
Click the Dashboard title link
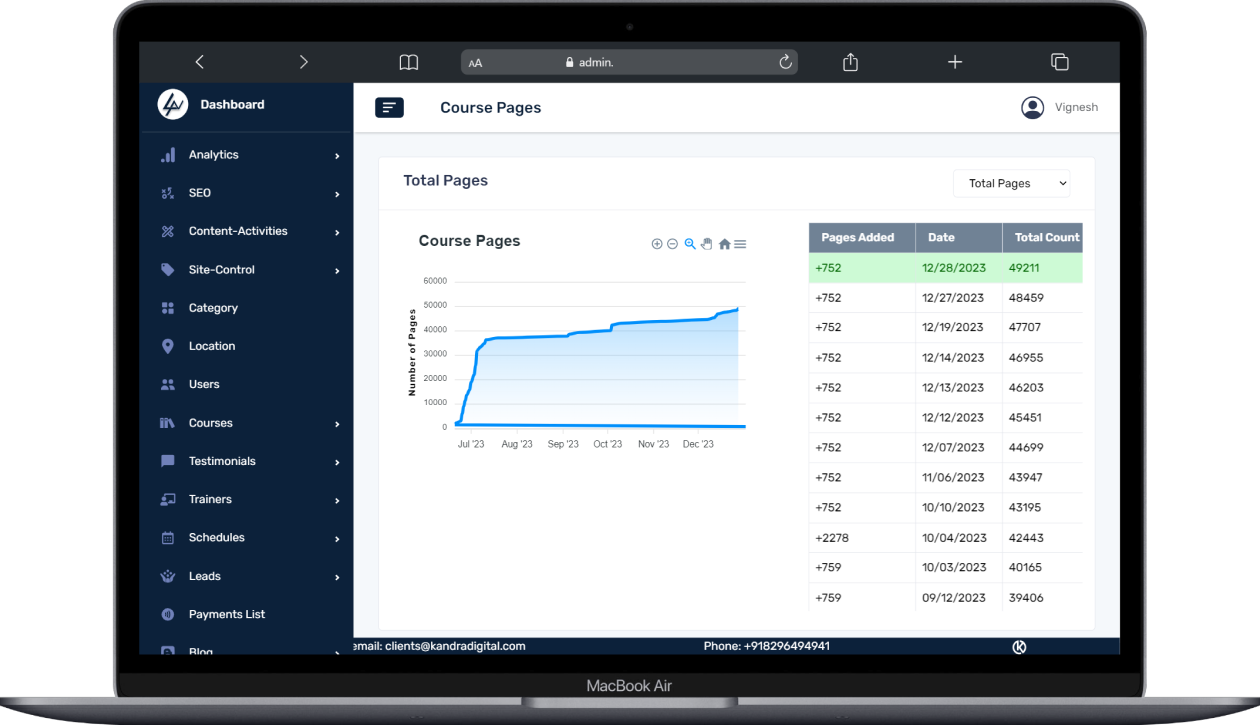click(232, 104)
